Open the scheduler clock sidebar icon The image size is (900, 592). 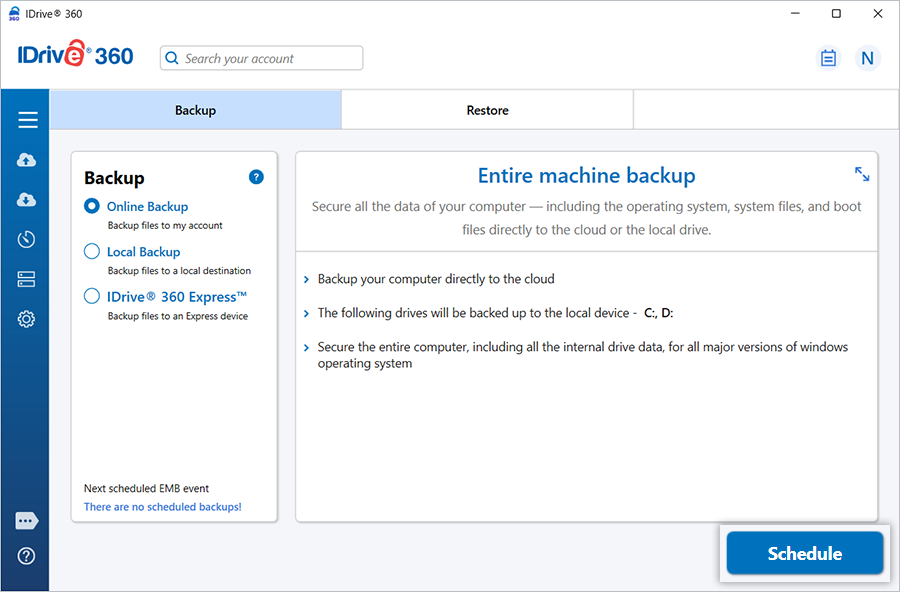[x=27, y=239]
